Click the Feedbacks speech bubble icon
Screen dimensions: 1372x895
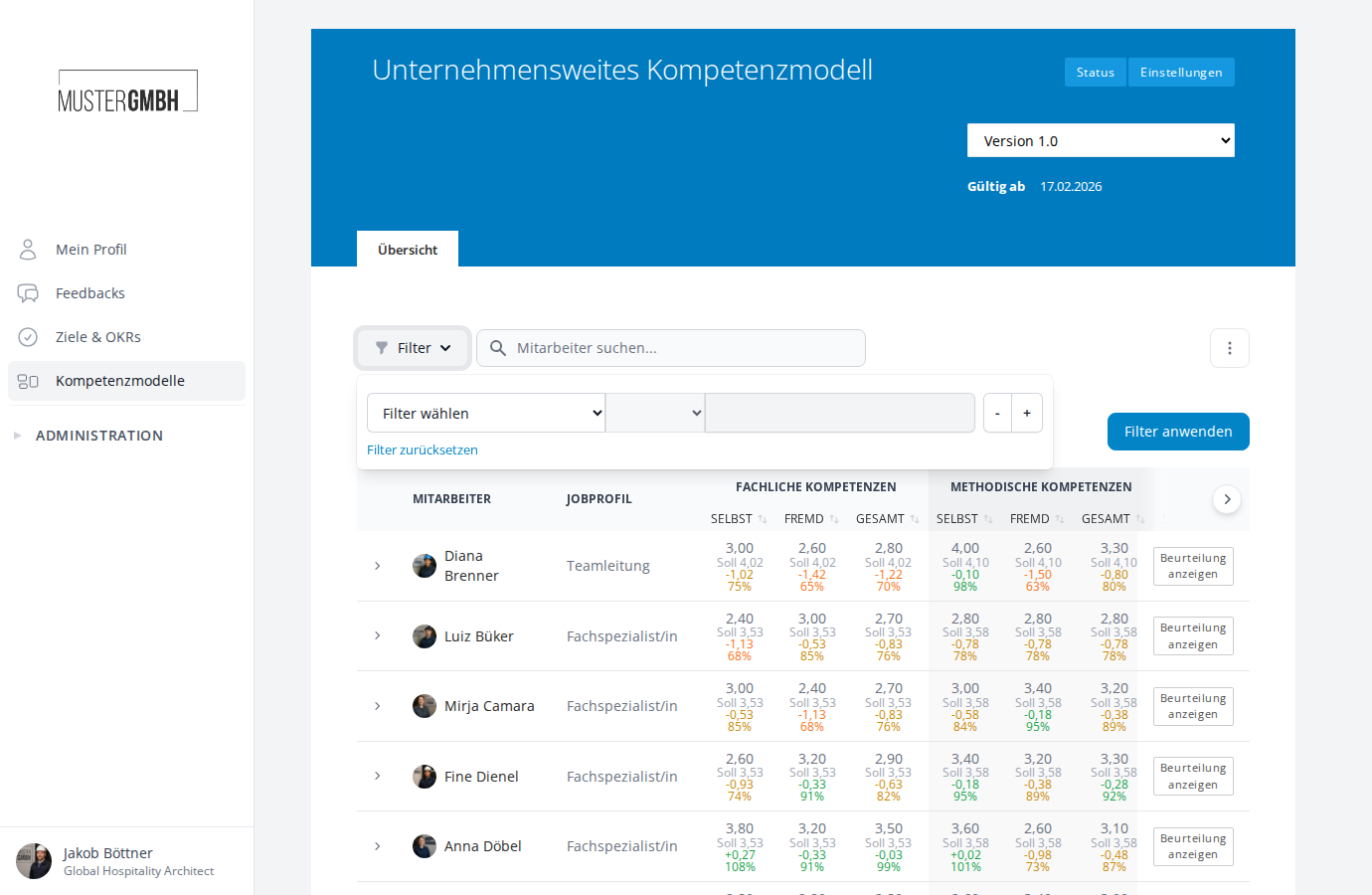pyautogui.click(x=28, y=293)
